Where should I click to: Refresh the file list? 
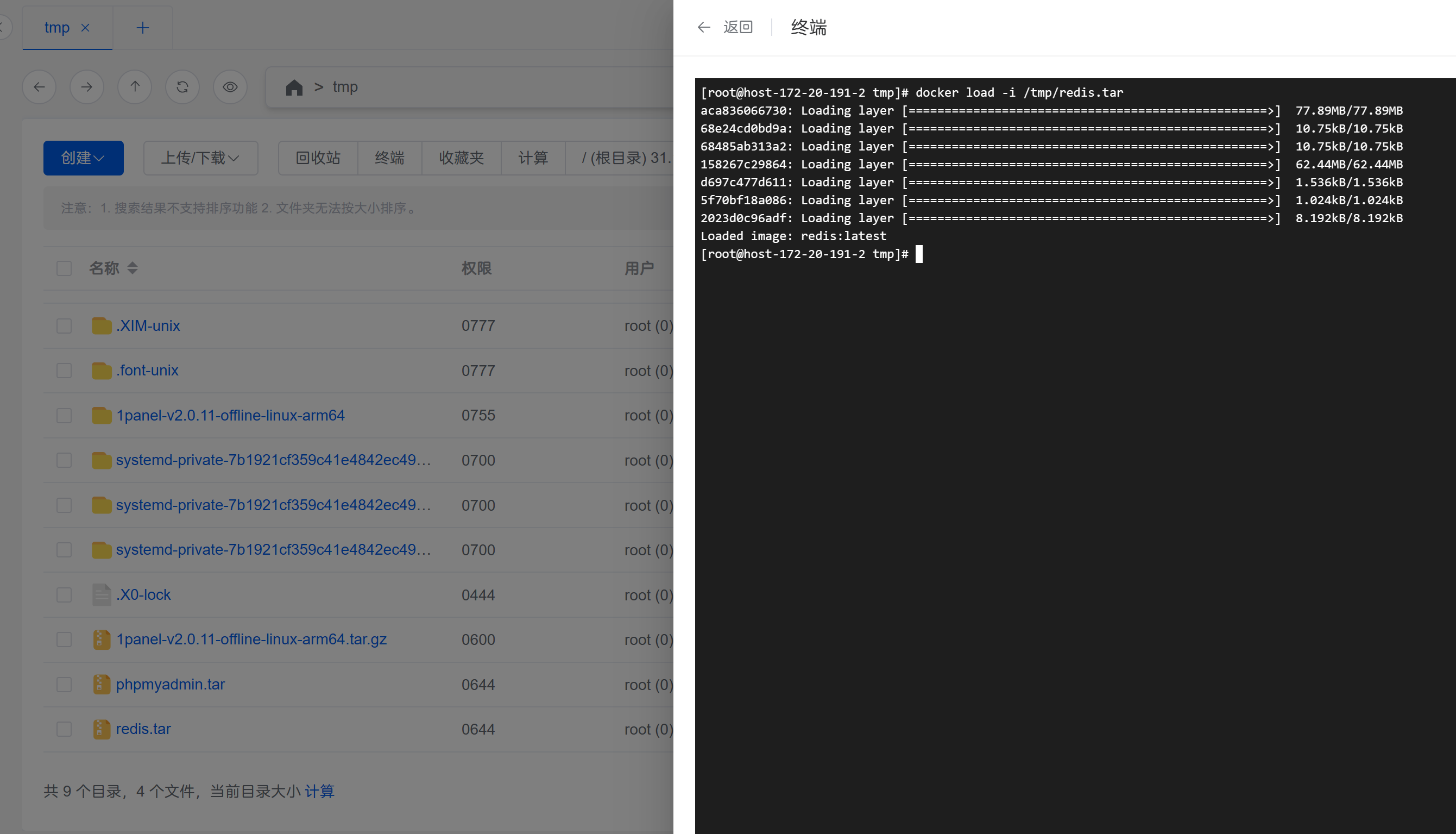[182, 86]
